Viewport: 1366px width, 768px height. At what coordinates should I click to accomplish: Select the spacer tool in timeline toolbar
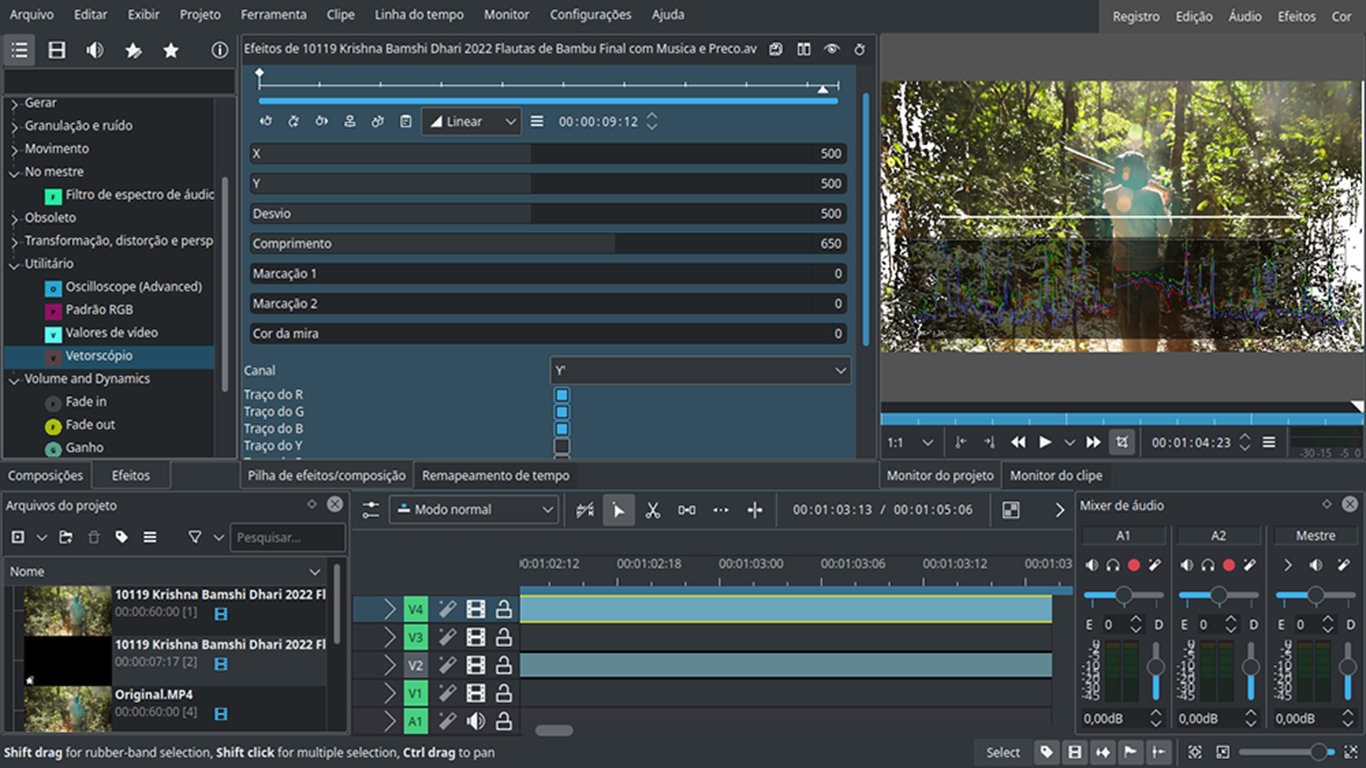tap(686, 510)
